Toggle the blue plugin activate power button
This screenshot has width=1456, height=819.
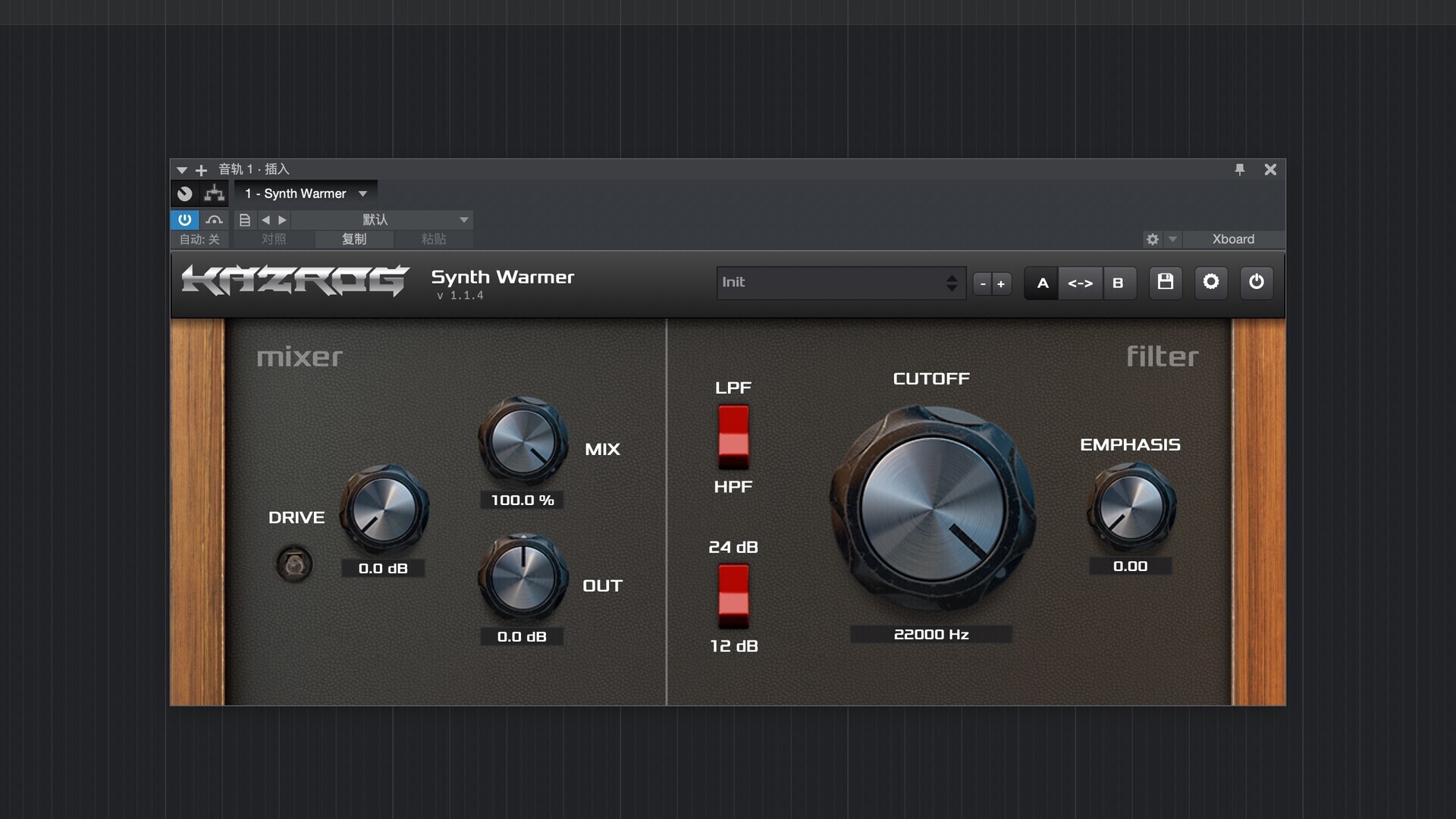click(184, 220)
